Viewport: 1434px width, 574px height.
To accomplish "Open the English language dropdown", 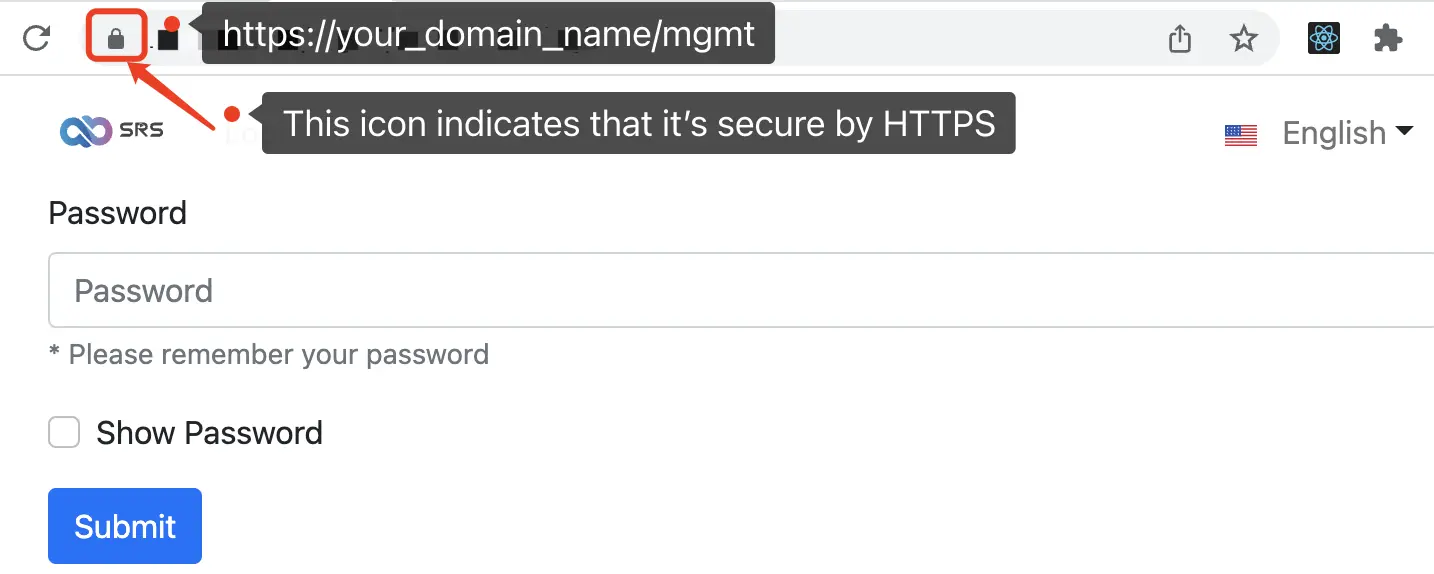I will pos(1334,133).
